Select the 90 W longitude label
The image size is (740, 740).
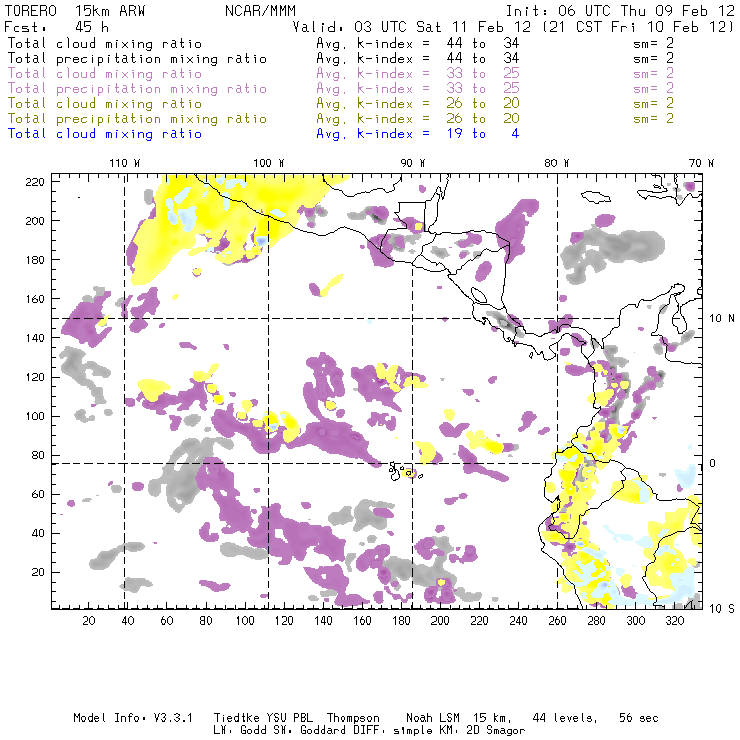(x=413, y=162)
